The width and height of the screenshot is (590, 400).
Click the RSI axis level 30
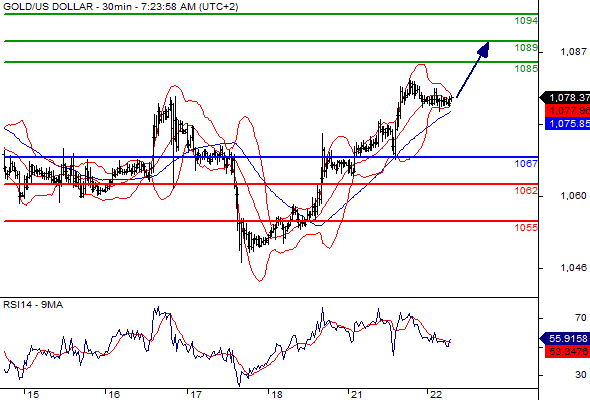581,375
